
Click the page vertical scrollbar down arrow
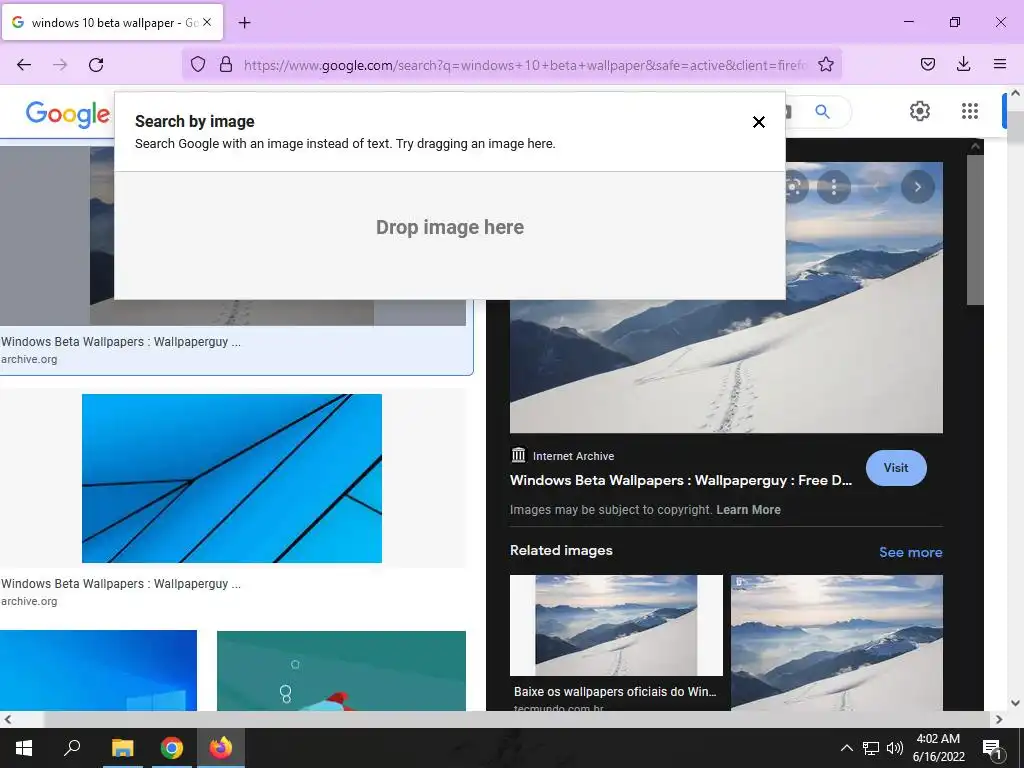pyautogui.click(x=1016, y=703)
